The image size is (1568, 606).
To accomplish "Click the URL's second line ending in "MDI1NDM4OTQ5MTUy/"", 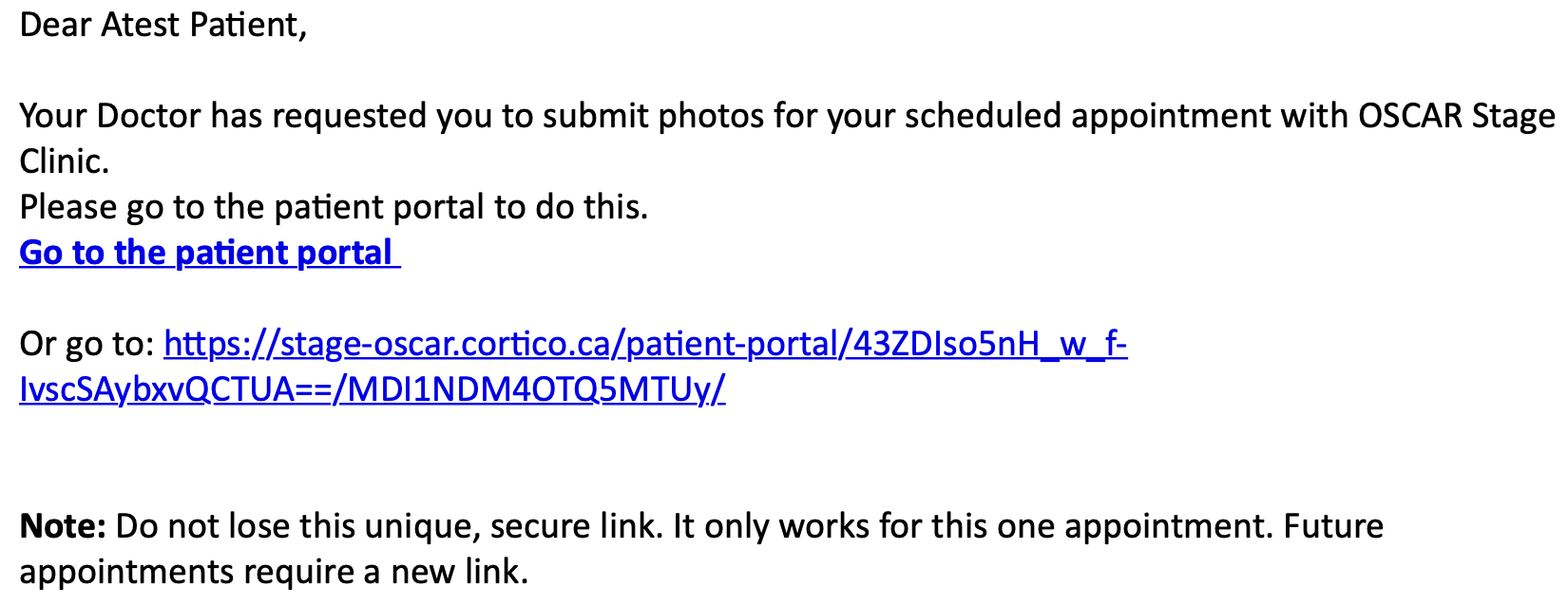I will 372,389.
